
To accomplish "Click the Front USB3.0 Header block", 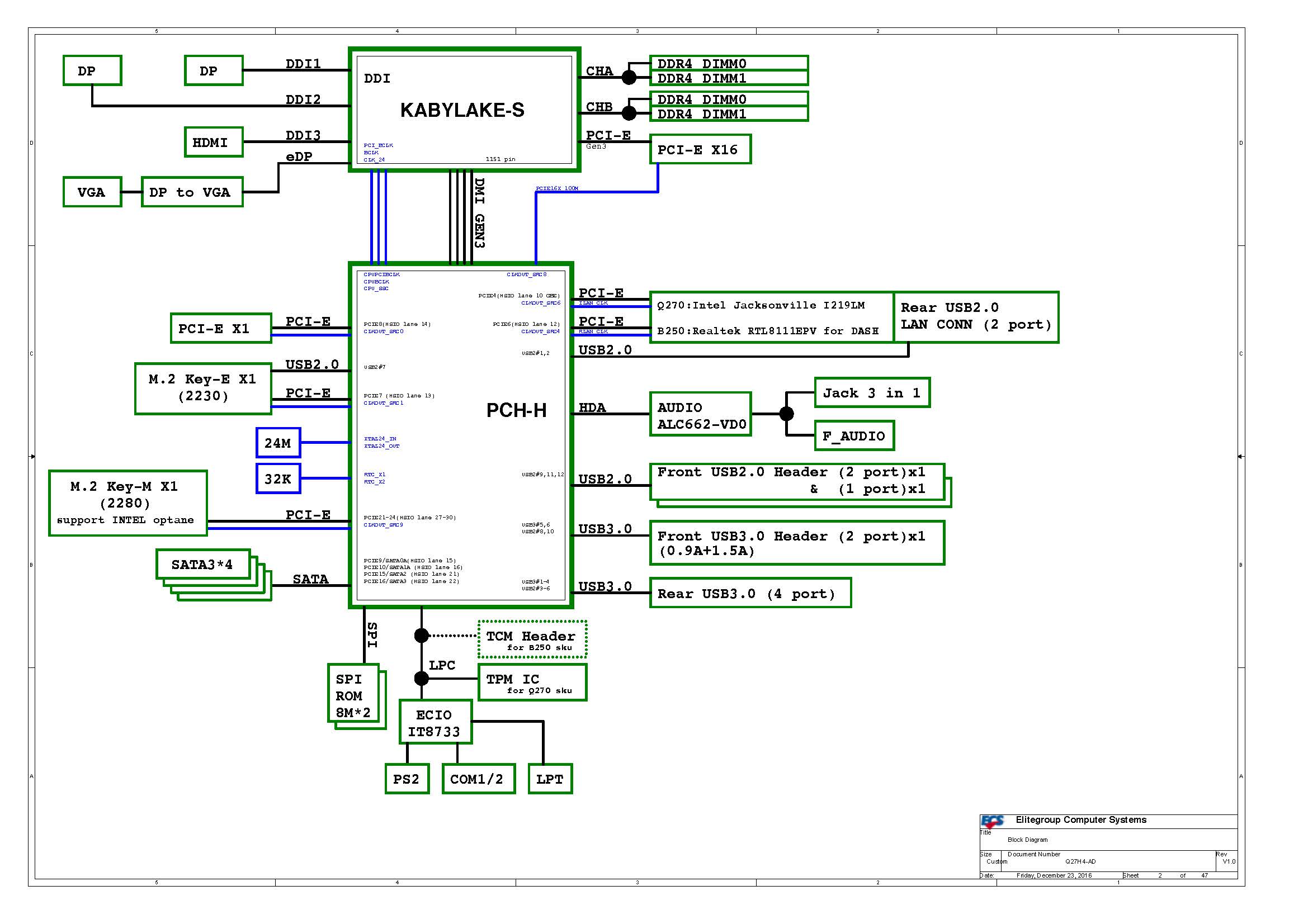I will (x=797, y=543).
